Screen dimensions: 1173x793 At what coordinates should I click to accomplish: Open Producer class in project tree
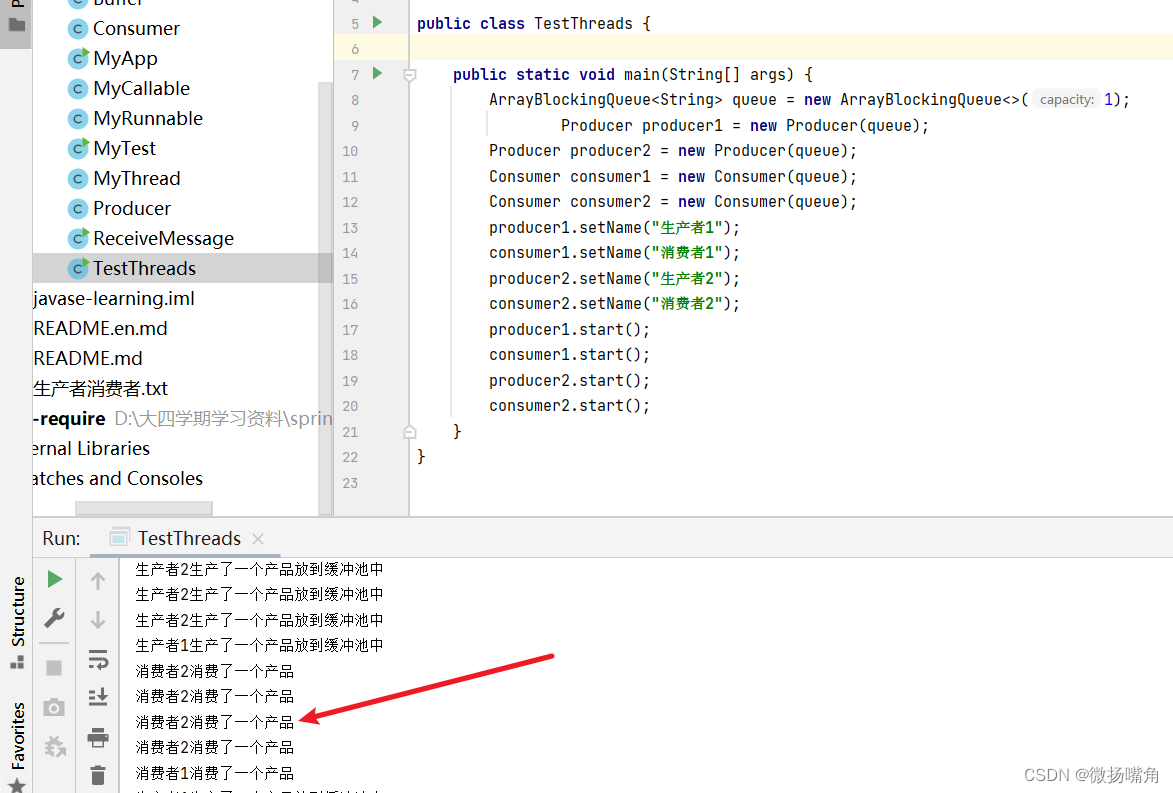pos(132,208)
